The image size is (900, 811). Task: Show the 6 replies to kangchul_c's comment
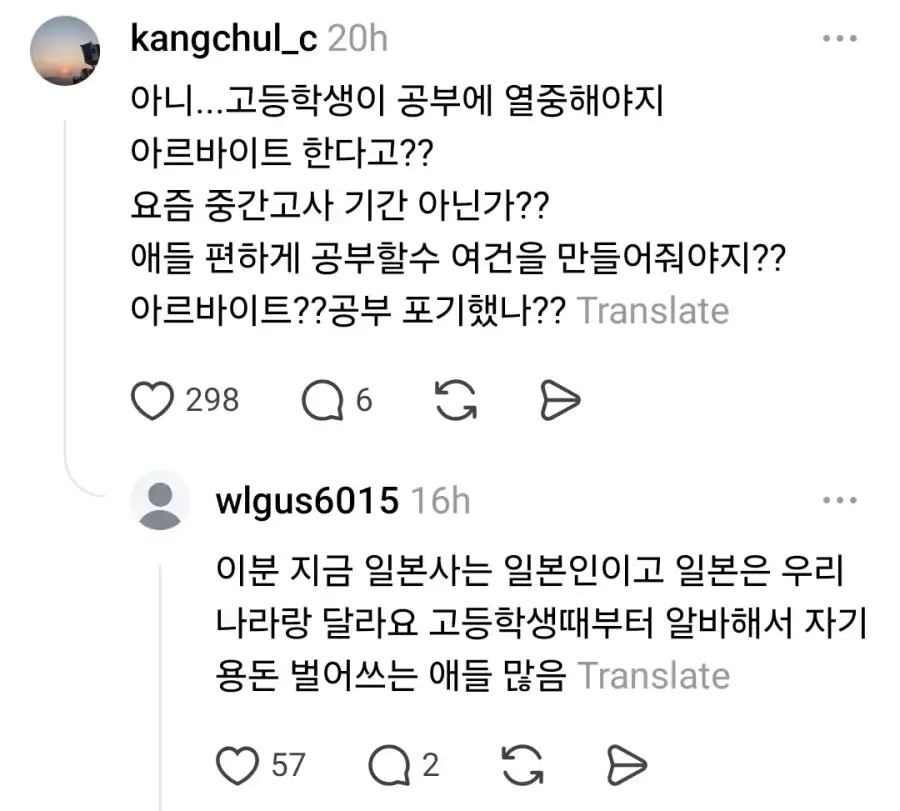tap(365, 399)
